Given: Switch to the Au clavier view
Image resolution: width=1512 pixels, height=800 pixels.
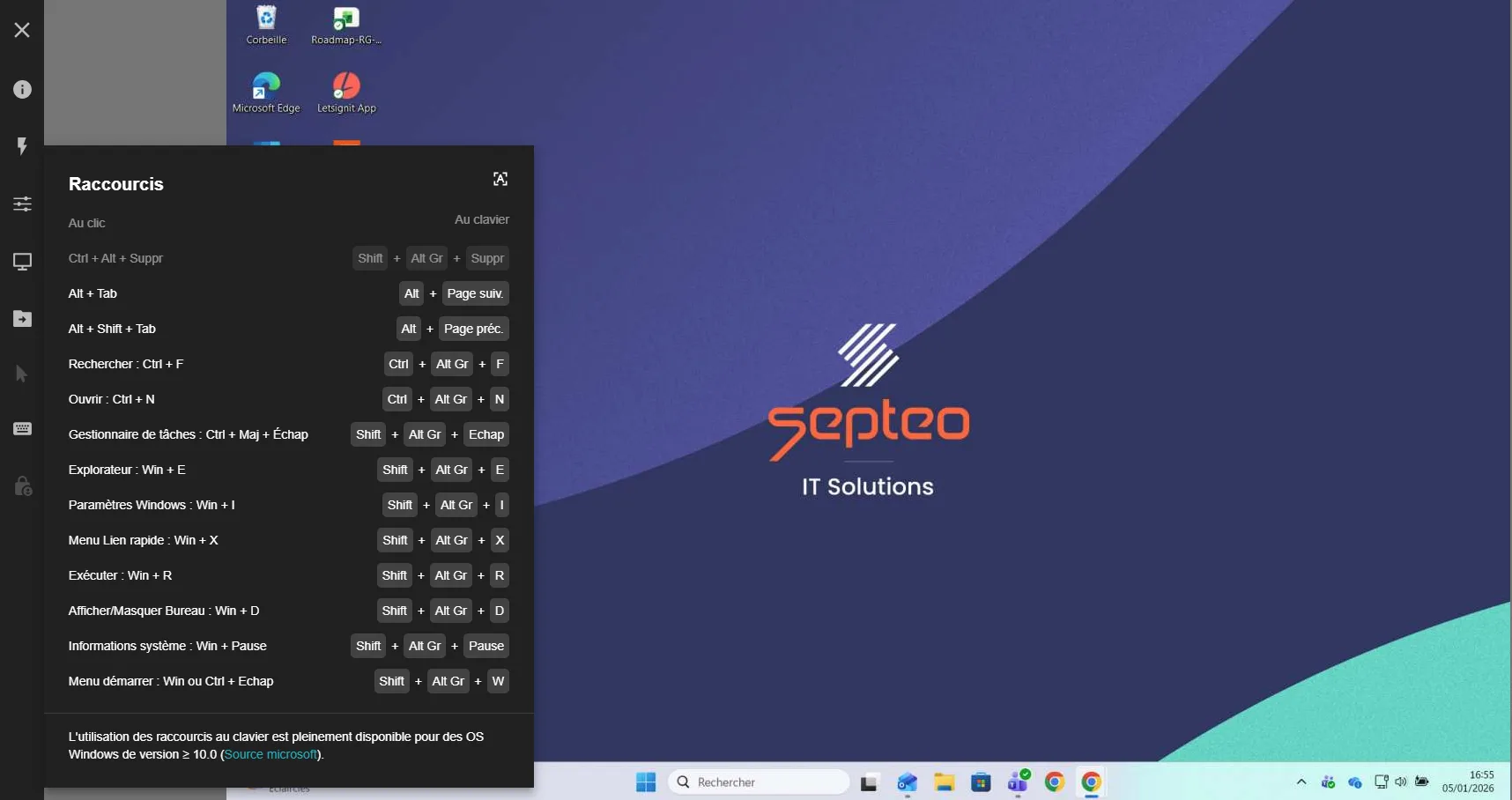Looking at the screenshot, I should pos(481,219).
